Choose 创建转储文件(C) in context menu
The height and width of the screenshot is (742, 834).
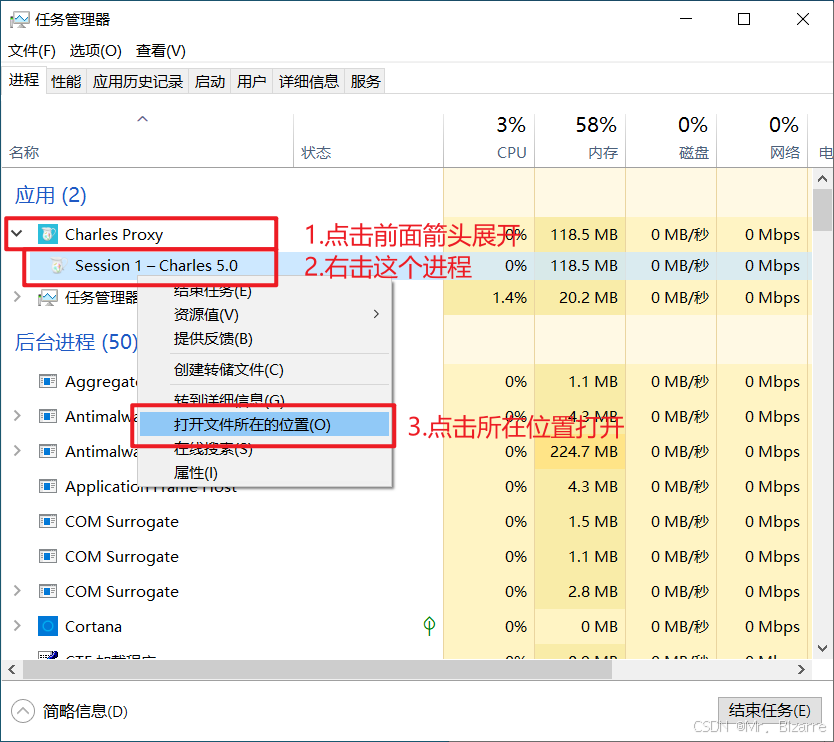click(x=264, y=370)
